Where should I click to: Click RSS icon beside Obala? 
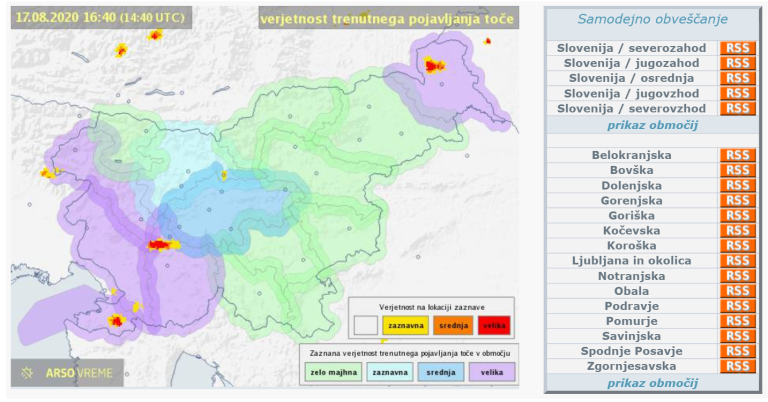tap(737, 291)
